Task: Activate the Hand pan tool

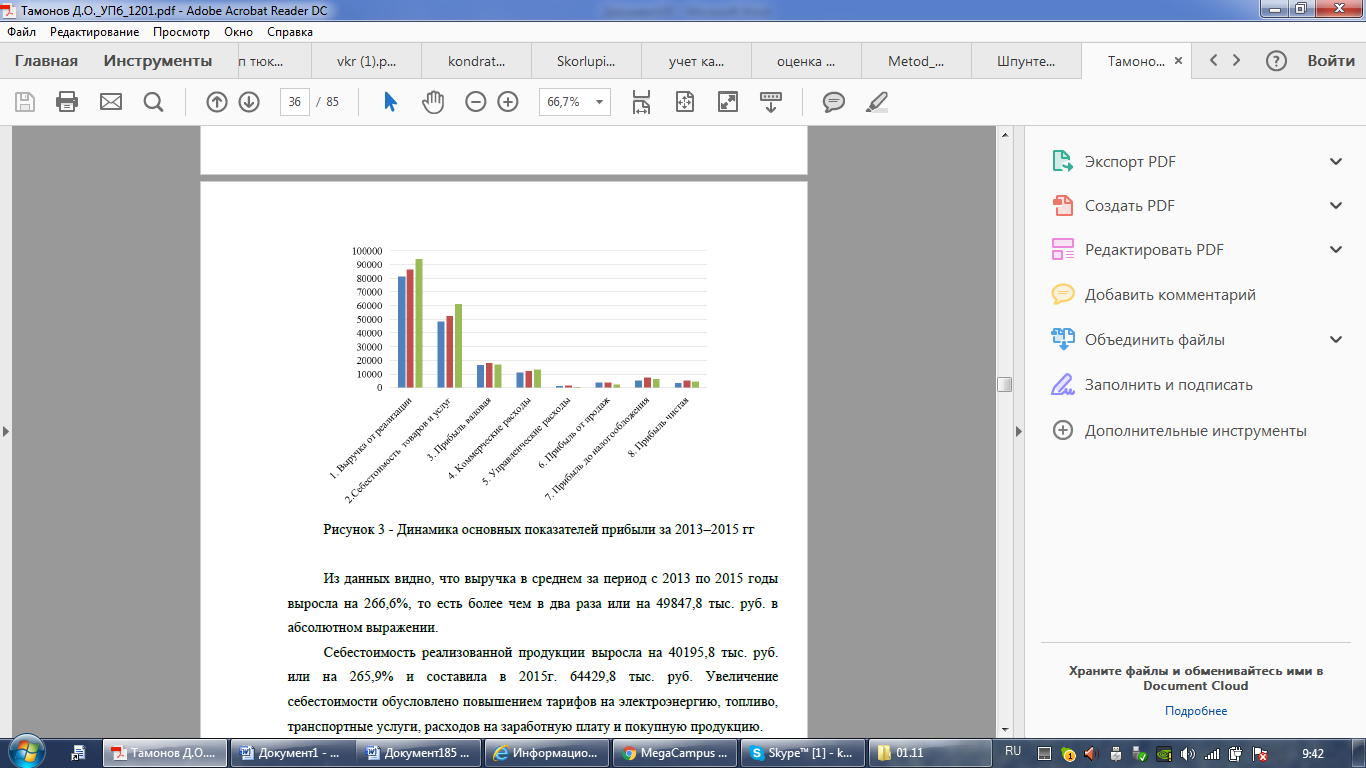Action: pos(432,102)
